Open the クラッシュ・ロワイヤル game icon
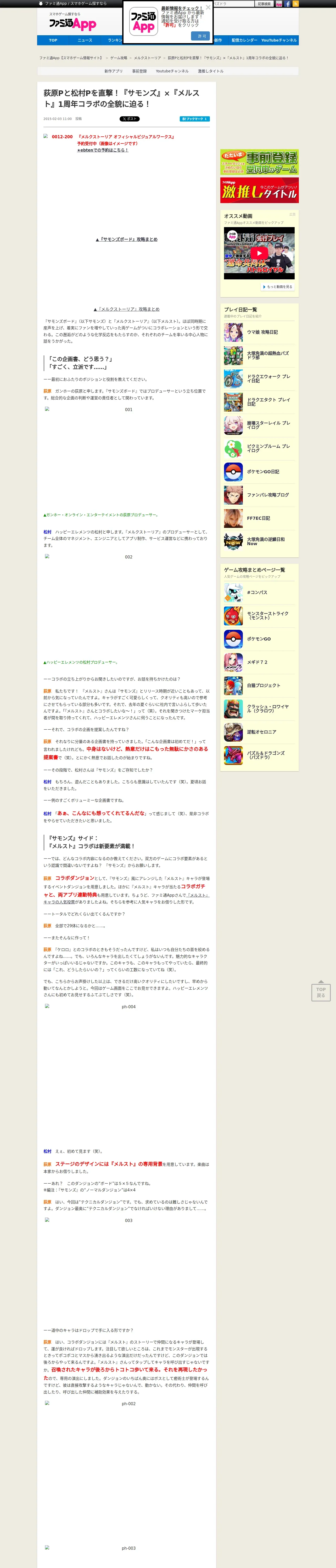Screen dimensions: 336x1568 233,708
